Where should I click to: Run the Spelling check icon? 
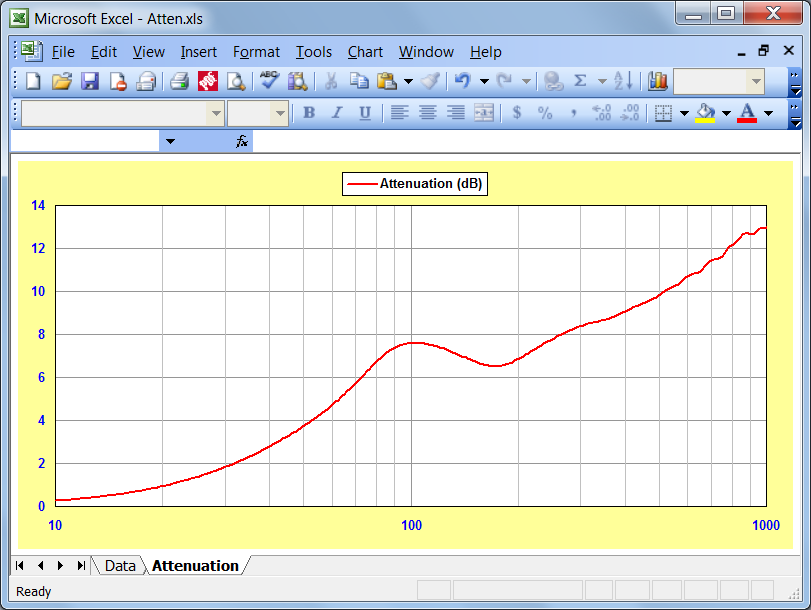[269, 80]
